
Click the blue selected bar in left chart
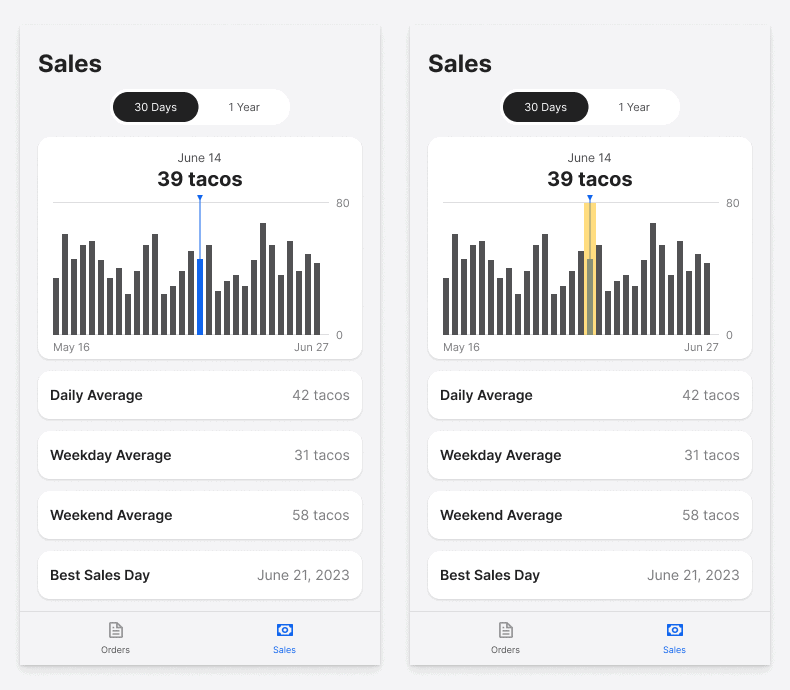[x=200, y=297]
